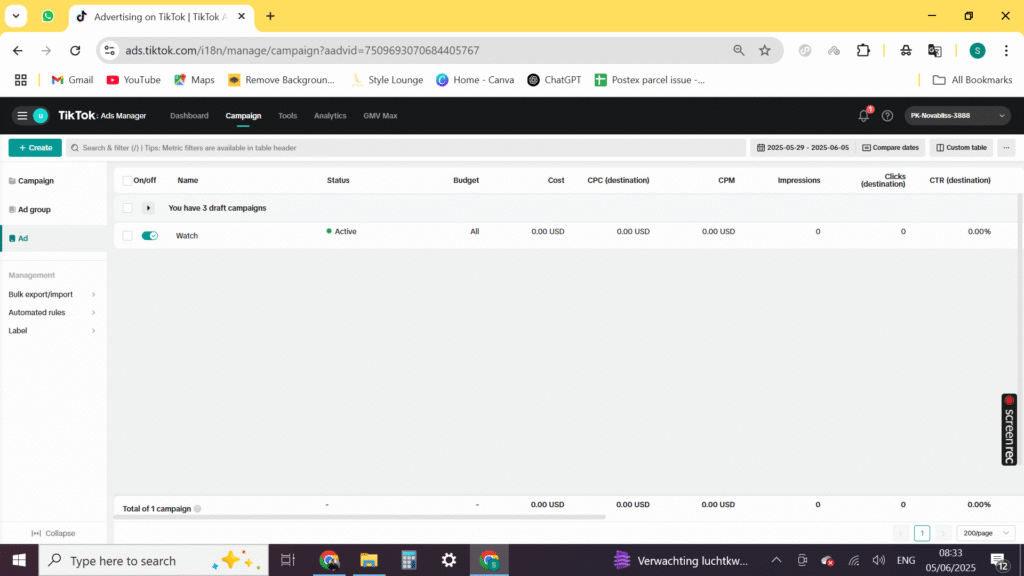Screen dimensions: 1024x576
Task: Open the Ad group level in sidebar
Action: pyautogui.click(x=34, y=210)
